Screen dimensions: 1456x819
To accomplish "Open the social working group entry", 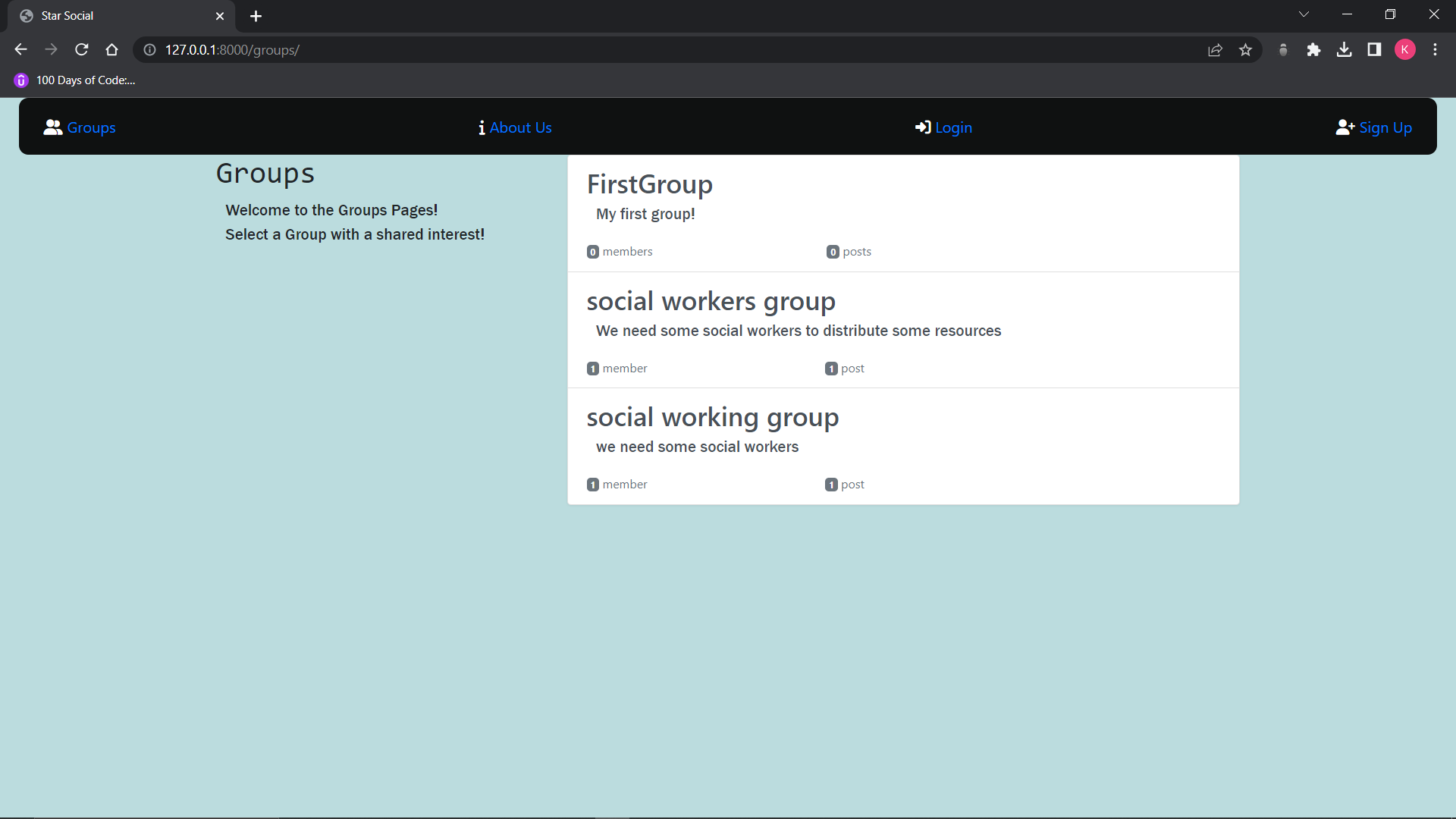I will coord(712,417).
